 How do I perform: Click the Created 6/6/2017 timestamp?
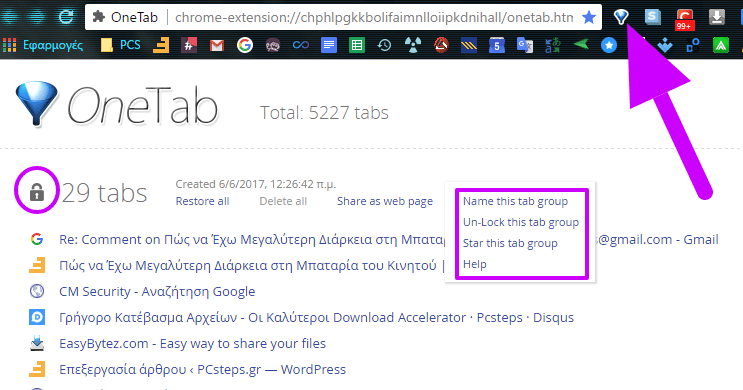click(255, 184)
